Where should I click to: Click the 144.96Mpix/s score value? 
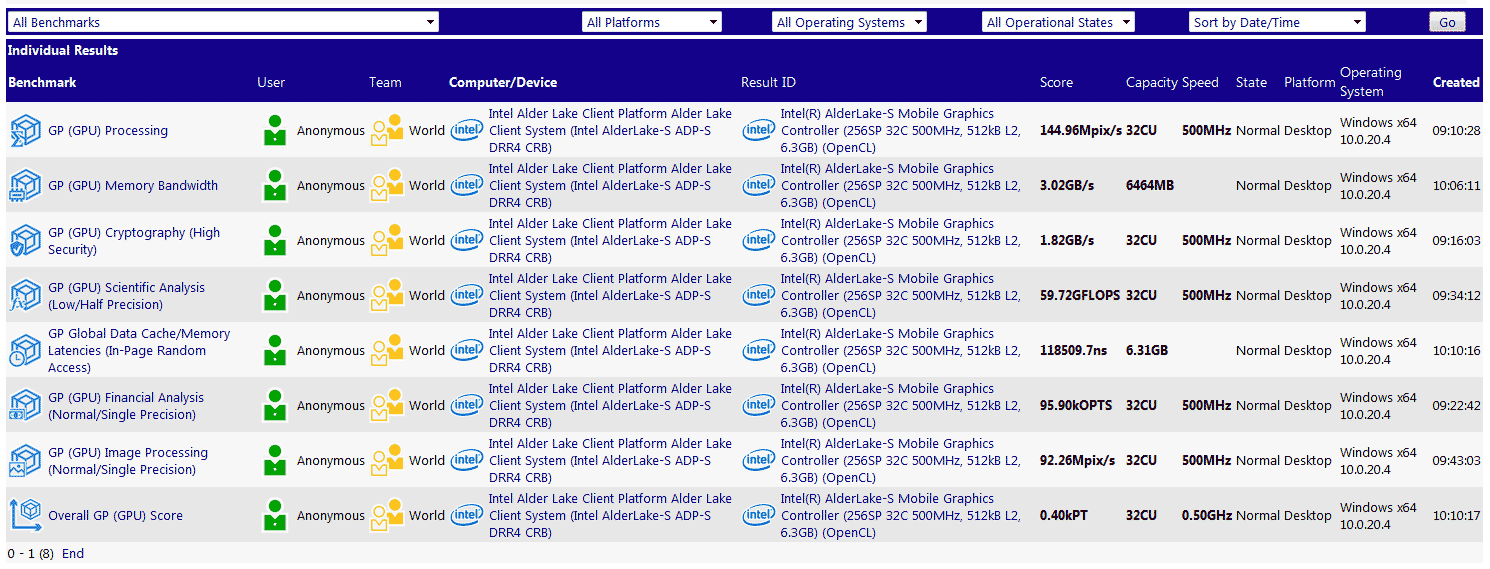click(x=1081, y=130)
